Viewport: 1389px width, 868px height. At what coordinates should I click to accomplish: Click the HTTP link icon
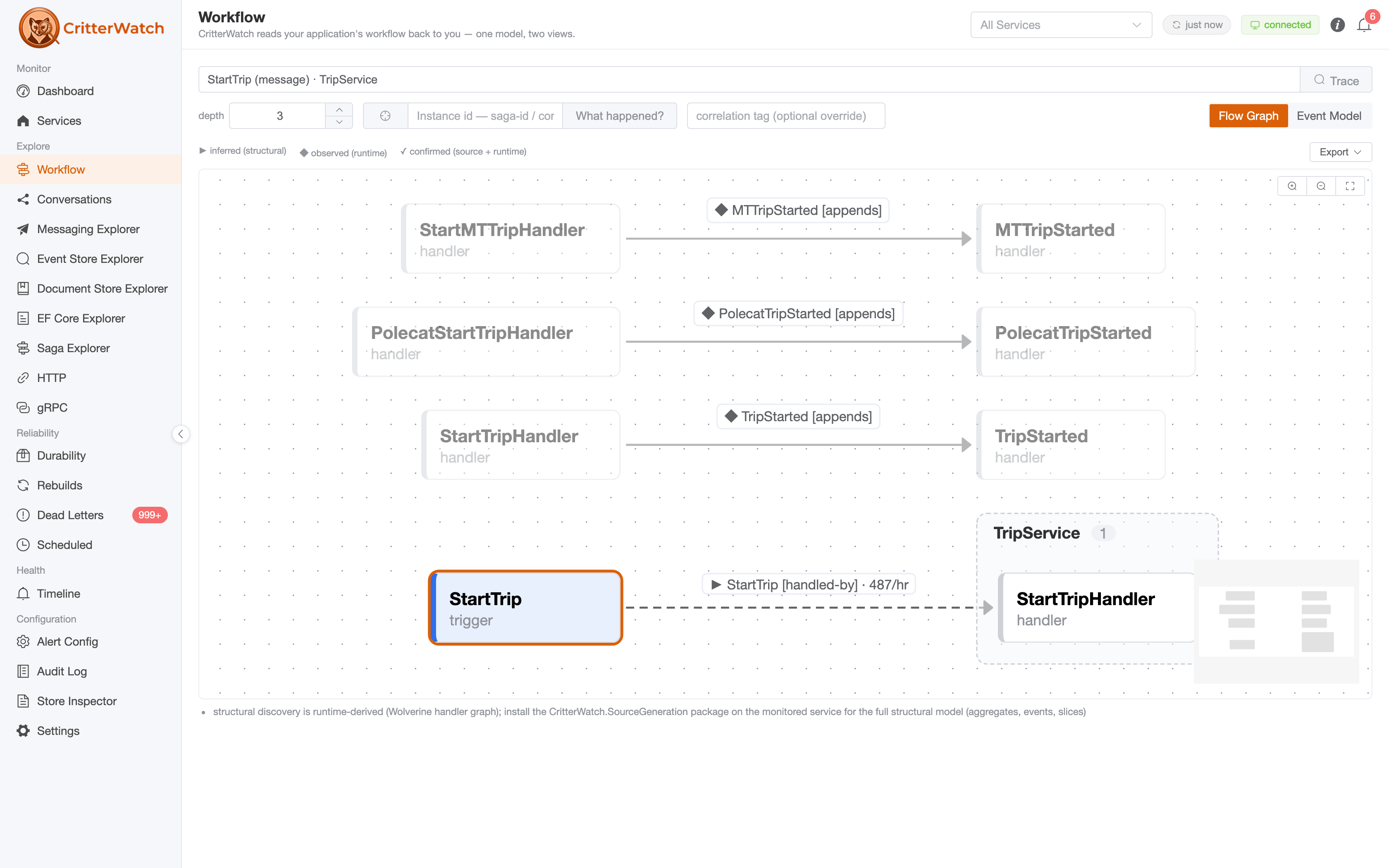23,378
